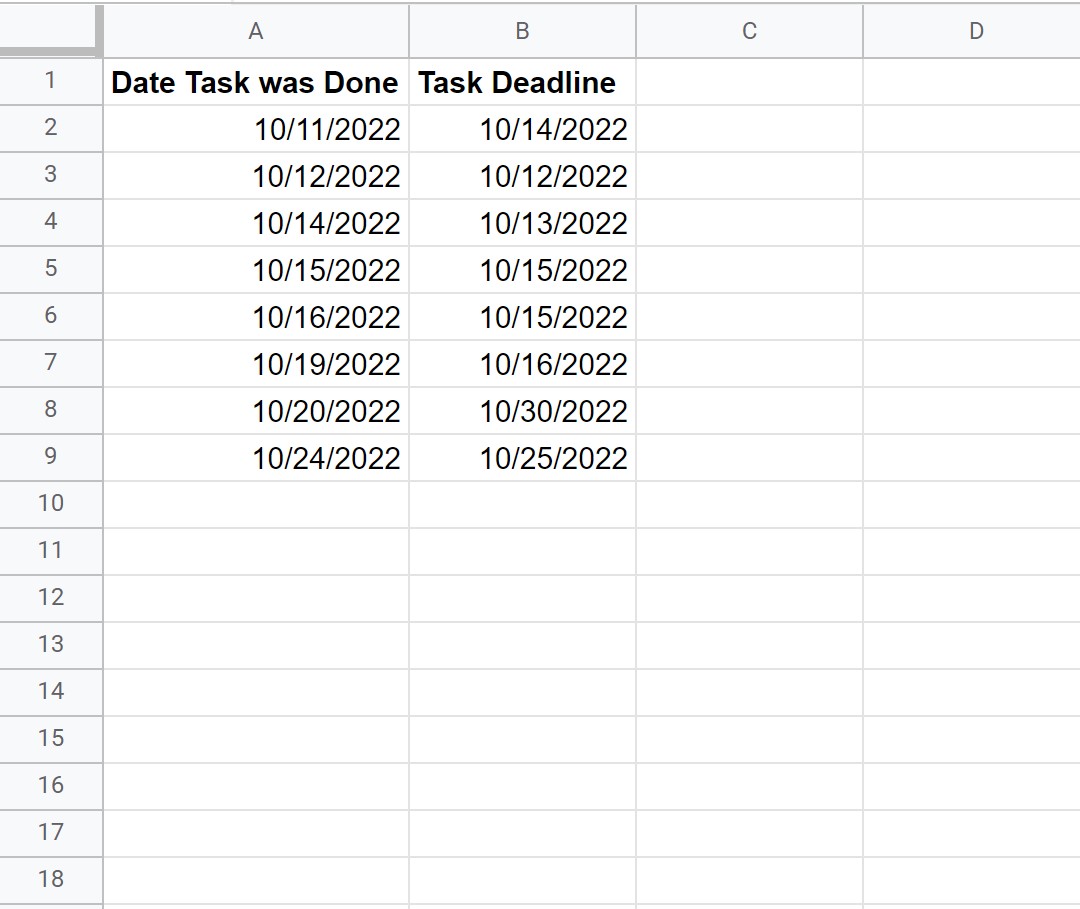Click empty cell C2
This screenshot has width=1080, height=909.
pyautogui.click(x=749, y=129)
